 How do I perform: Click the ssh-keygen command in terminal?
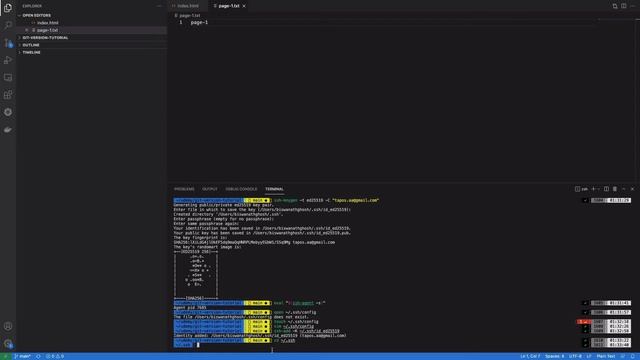pyautogui.click(x=326, y=200)
